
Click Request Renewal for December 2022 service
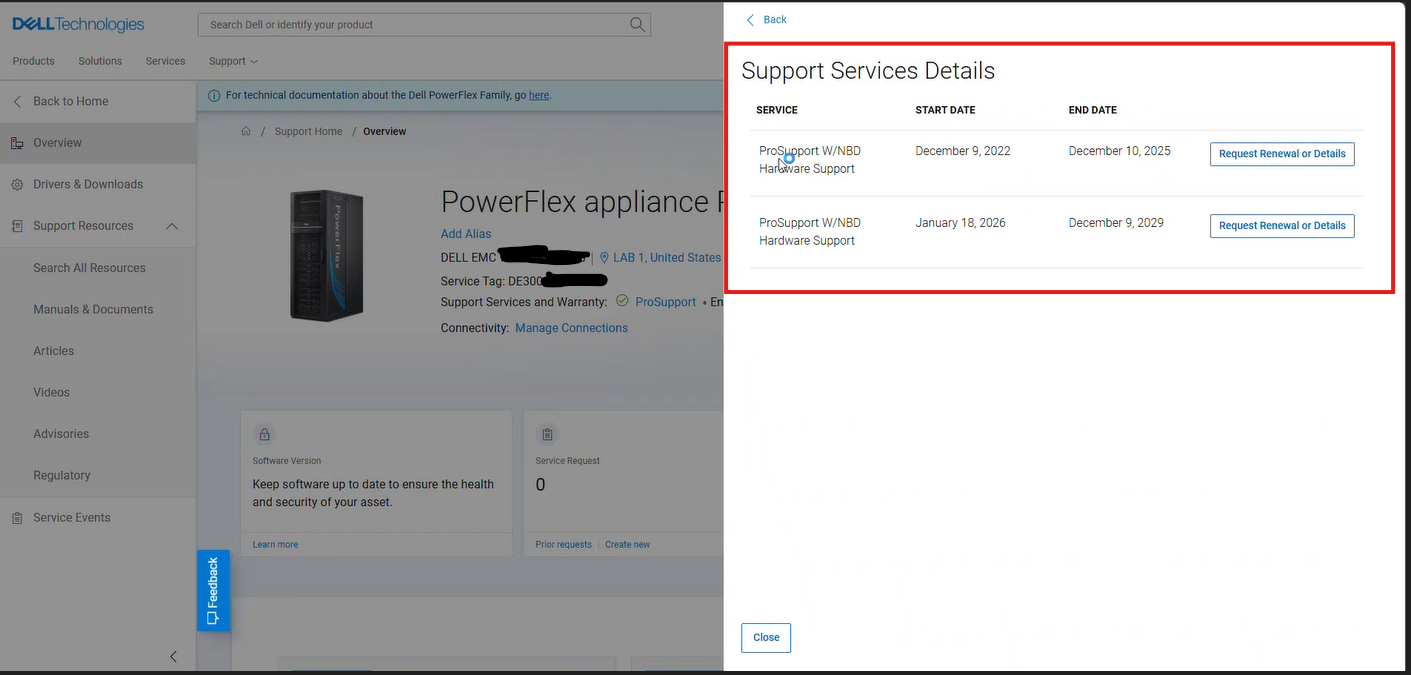click(x=1282, y=154)
